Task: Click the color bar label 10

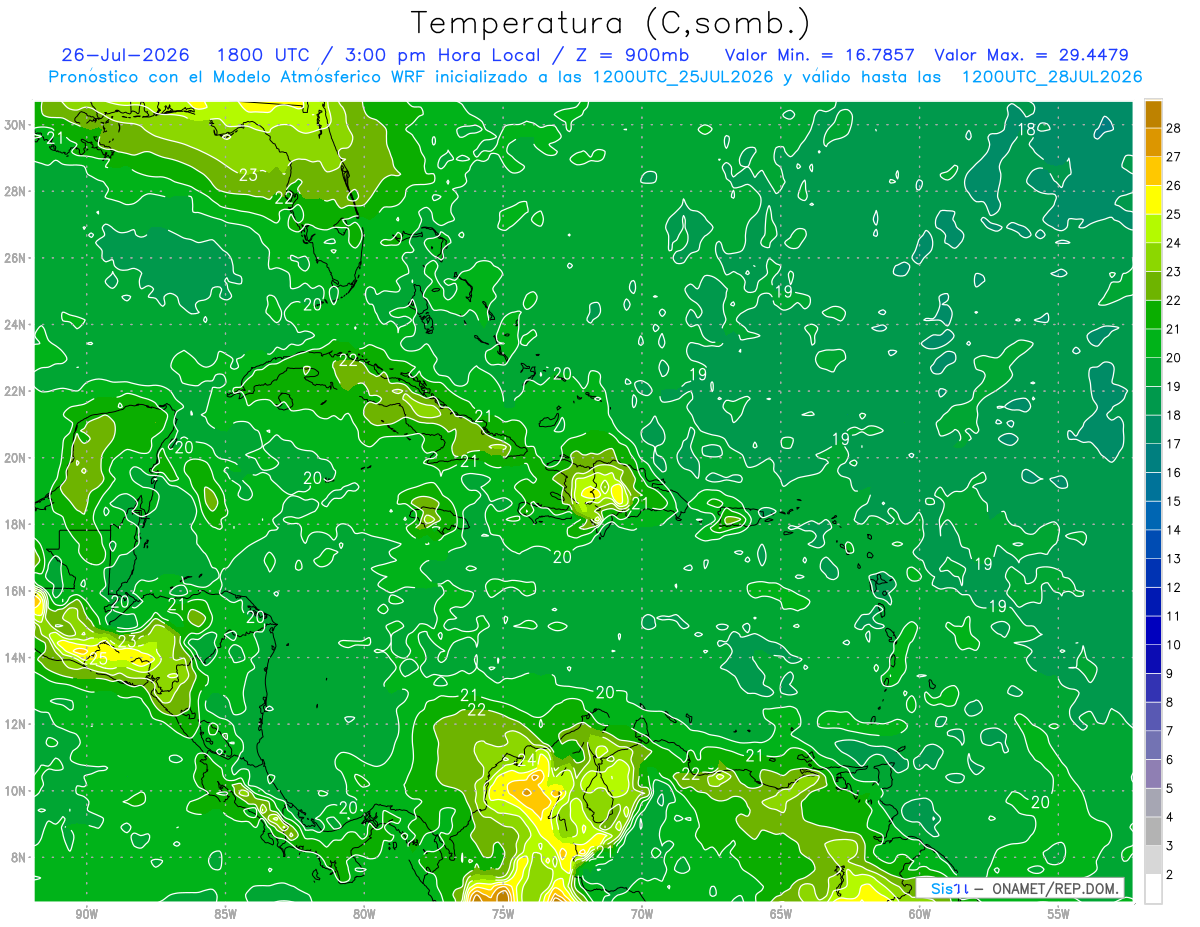Action: click(x=1173, y=645)
